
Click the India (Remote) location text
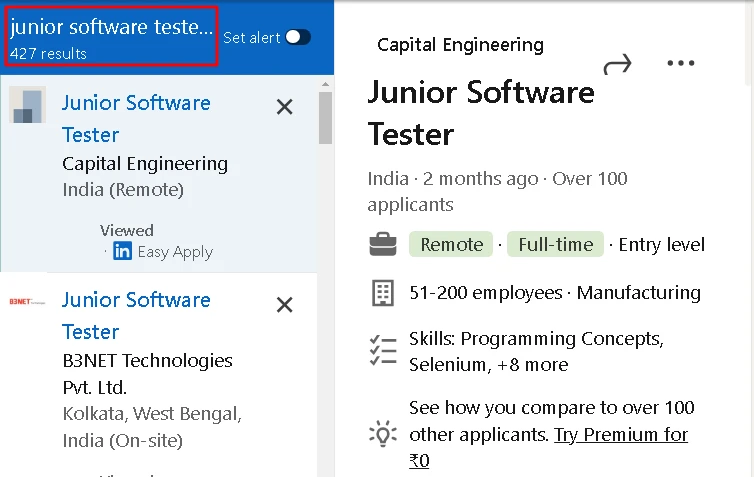(x=123, y=189)
